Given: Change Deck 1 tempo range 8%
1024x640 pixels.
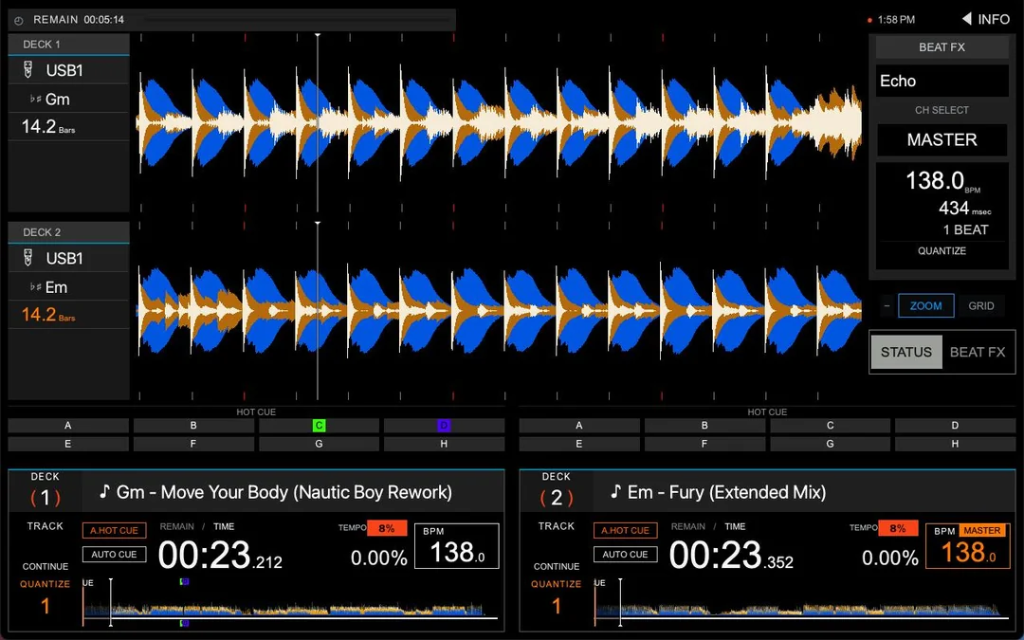Looking at the screenshot, I should click(387, 528).
